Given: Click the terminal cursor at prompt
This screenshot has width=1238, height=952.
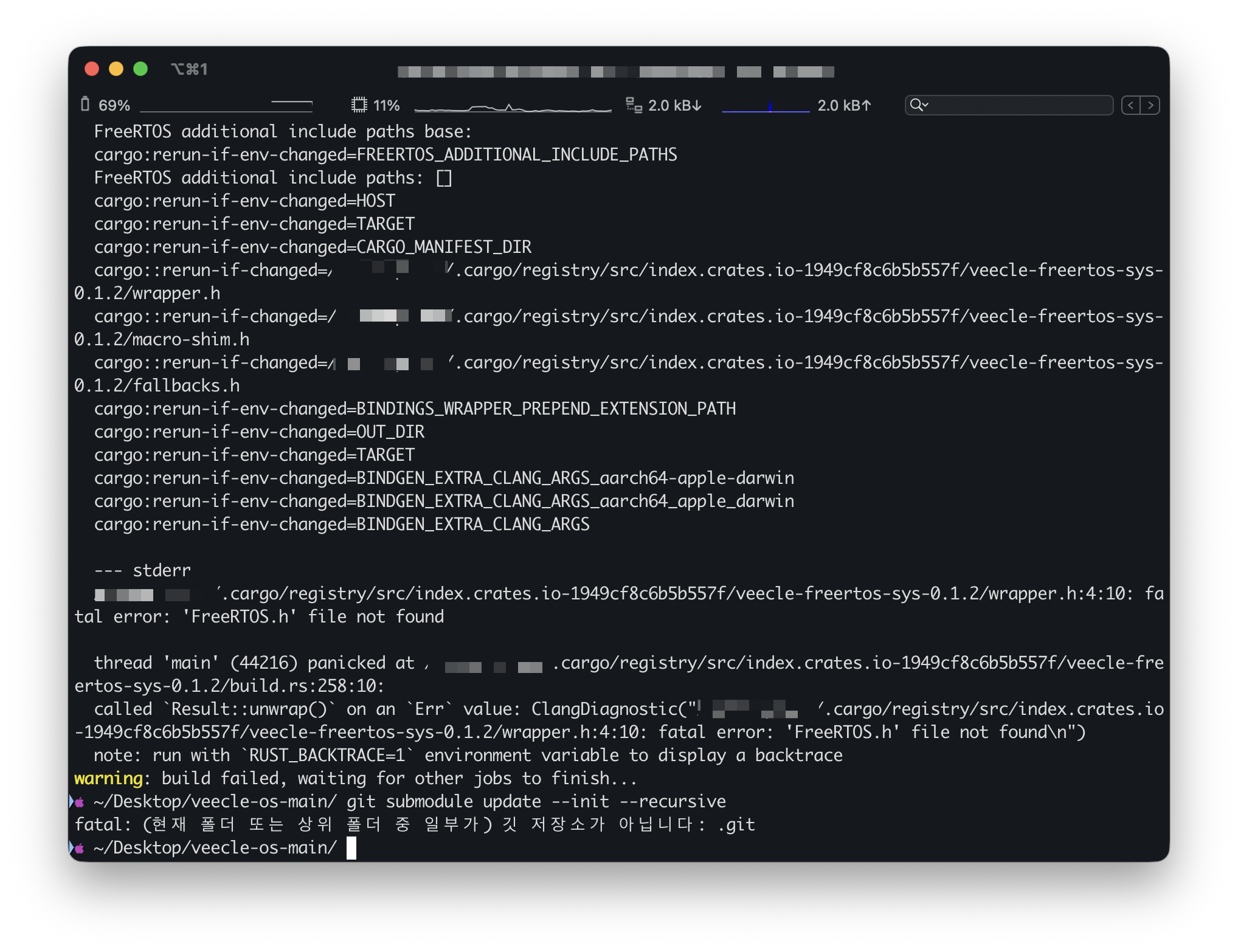Looking at the screenshot, I should [x=351, y=848].
